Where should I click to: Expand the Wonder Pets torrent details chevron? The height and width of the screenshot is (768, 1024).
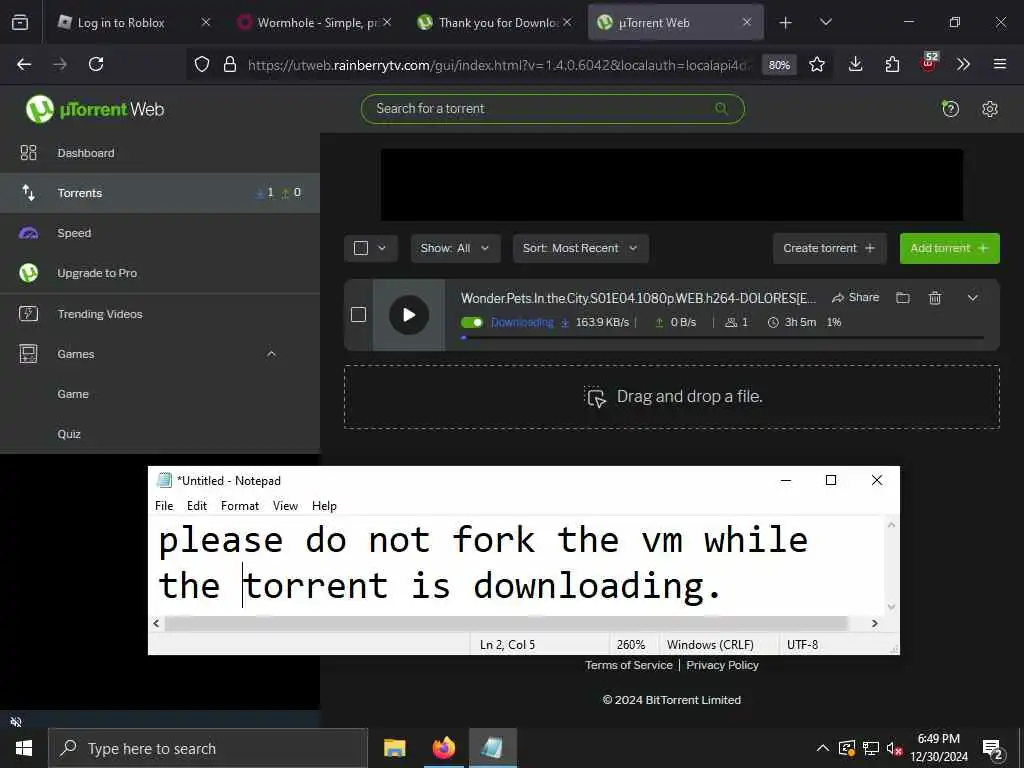point(972,298)
